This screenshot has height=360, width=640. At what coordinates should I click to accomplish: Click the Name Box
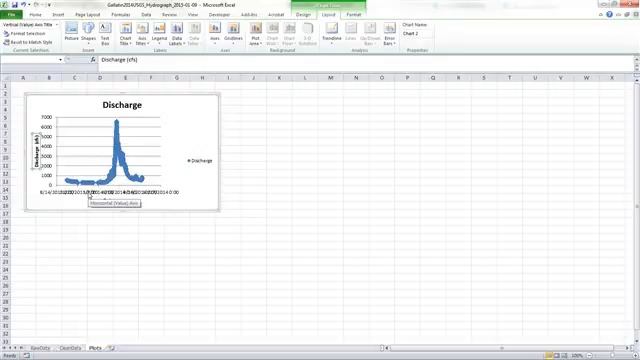[x=29, y=60]
